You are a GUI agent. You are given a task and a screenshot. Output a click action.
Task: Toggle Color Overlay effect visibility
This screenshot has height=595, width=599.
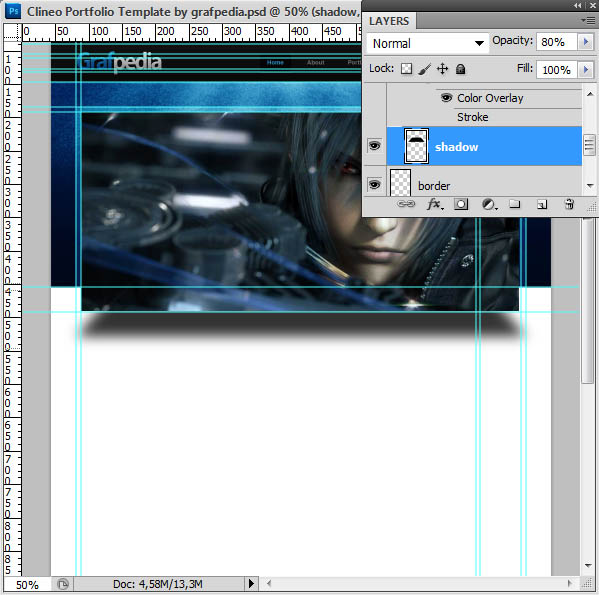[446, 98]
